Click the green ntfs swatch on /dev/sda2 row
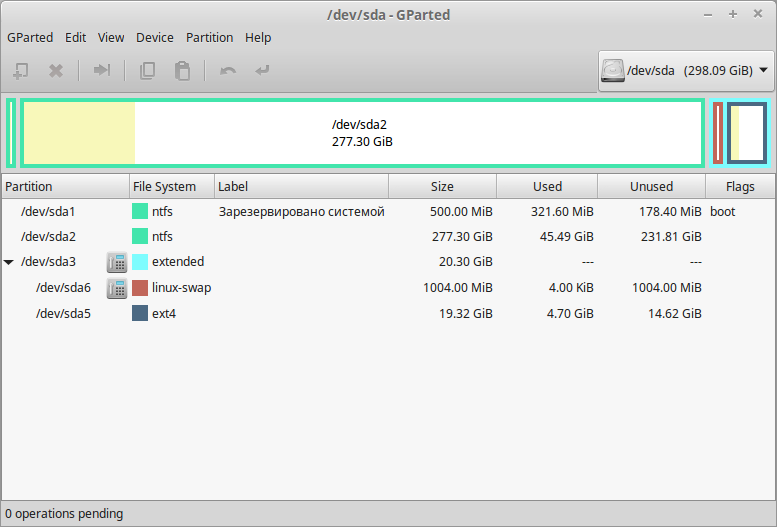The image size is (777, 527). pyautogui.click(x=140, y=236)
